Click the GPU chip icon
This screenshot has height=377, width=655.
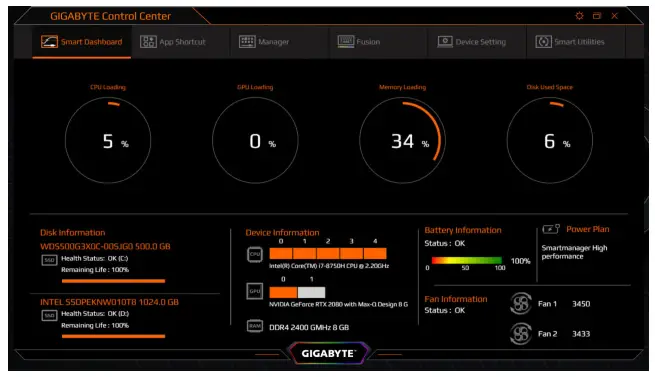[255, 291]
